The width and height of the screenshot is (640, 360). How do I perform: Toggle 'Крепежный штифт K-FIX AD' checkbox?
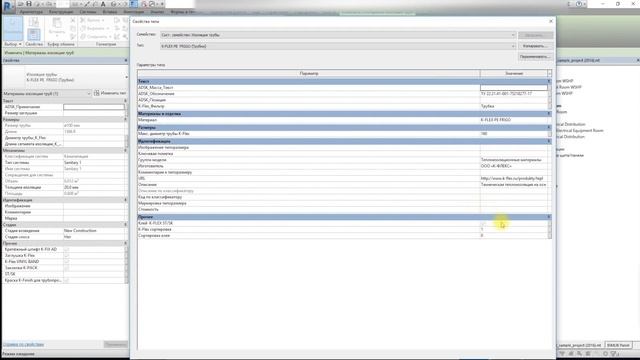[67, 249]
